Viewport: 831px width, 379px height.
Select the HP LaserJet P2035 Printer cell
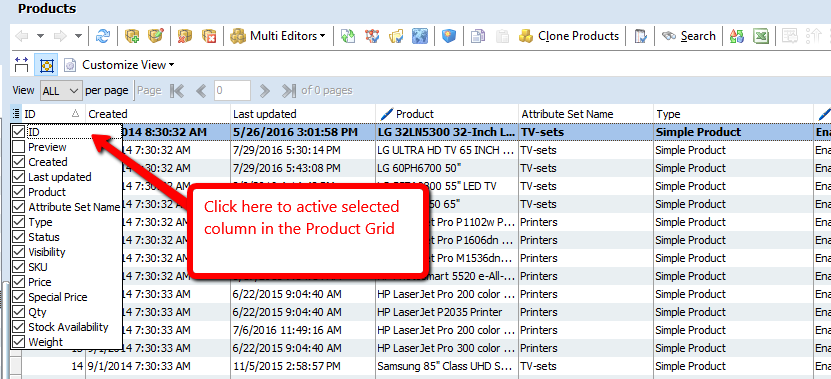tap(447, 312)
